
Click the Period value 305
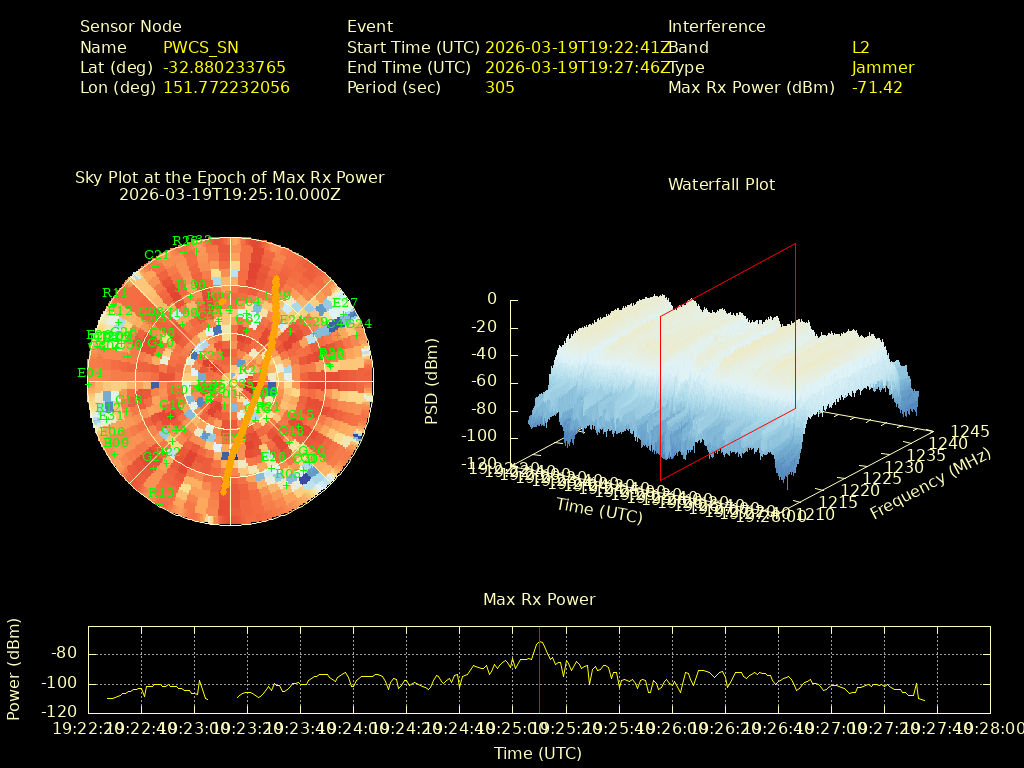tap(499, 87)
